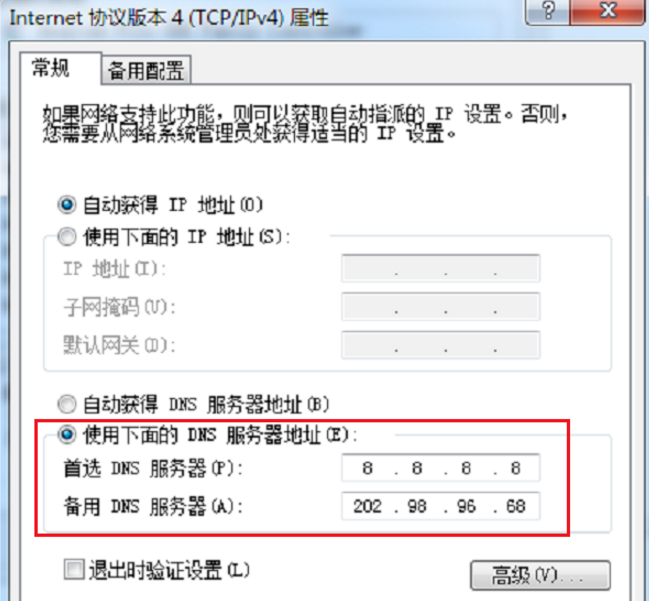Click the 首选 DNS 服务器 field

click(x=440, y=468)
